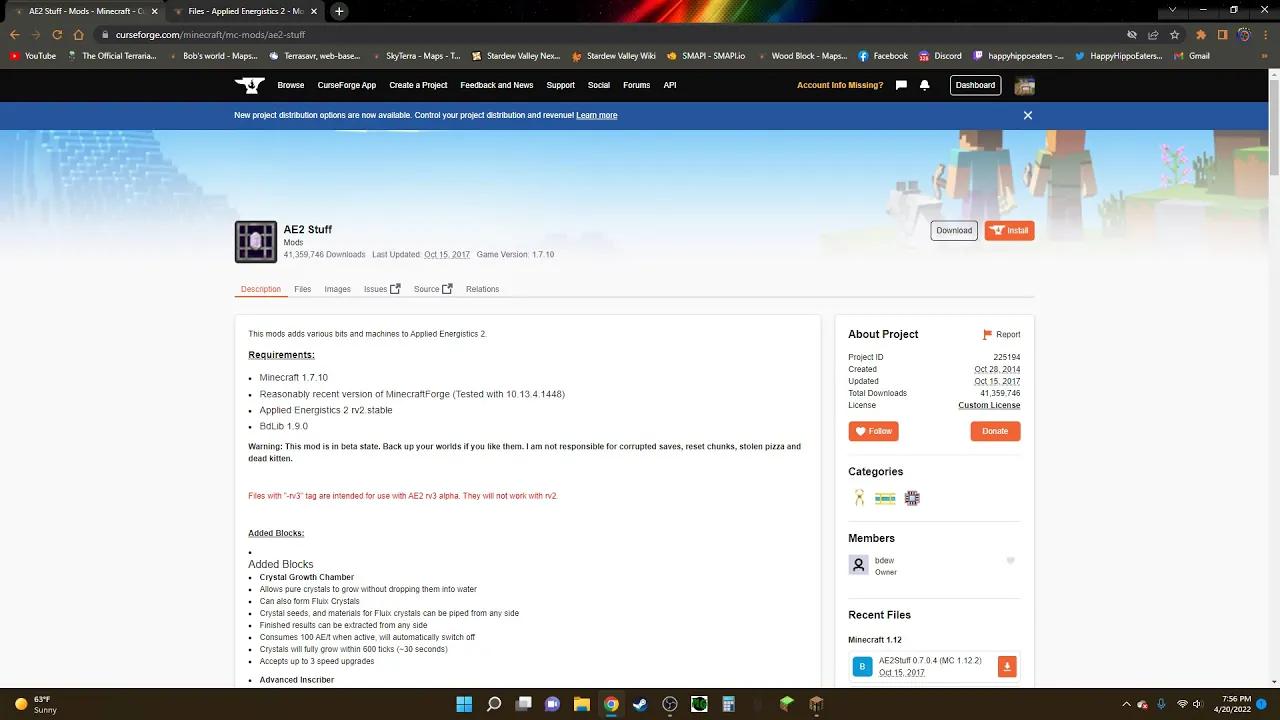Open the Discord bookmark
Viewport: 1280px width, 720px height.
(x=940, y=56)
